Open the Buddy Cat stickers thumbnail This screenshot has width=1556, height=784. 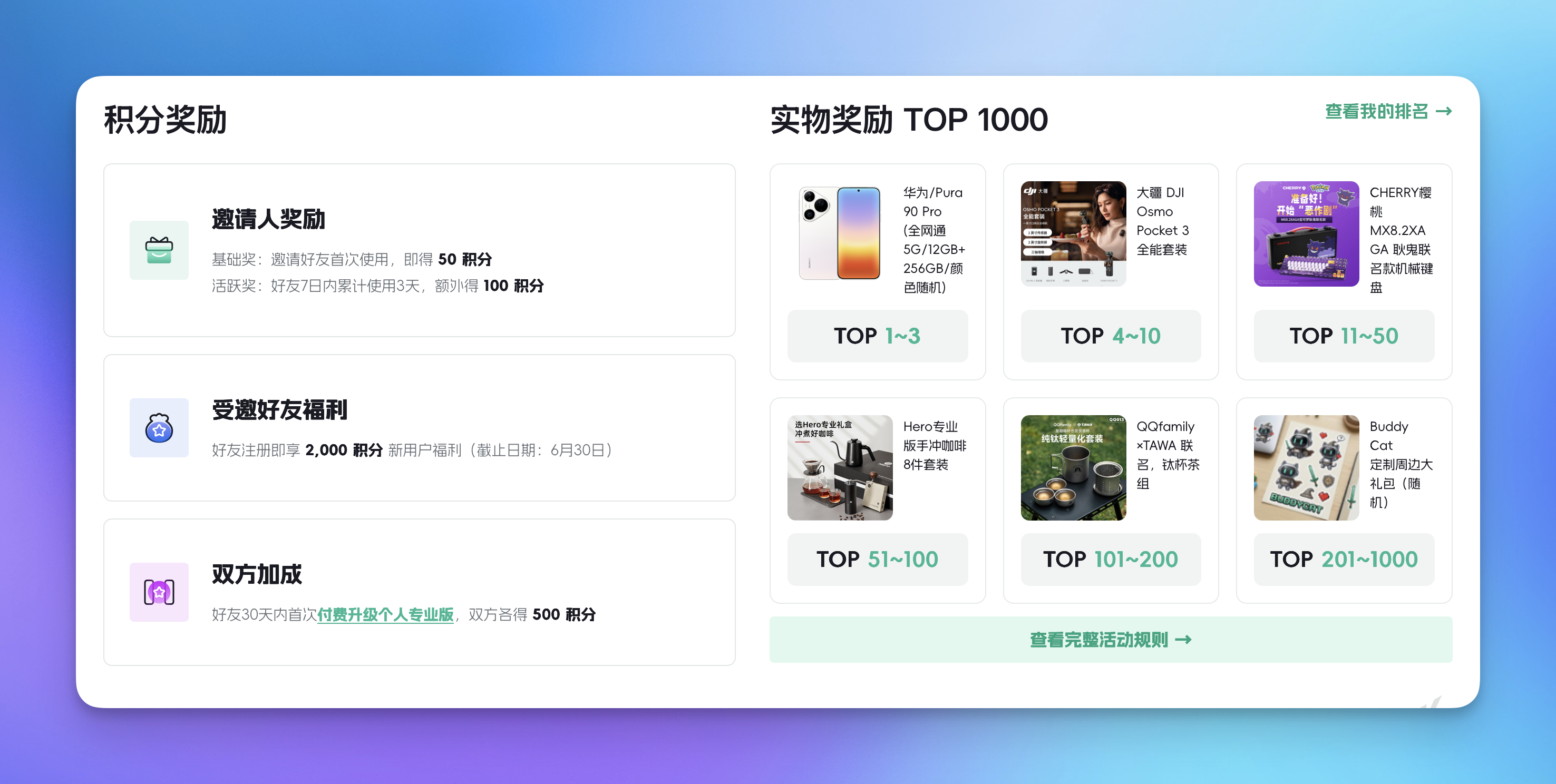(x=1306, y=467)
